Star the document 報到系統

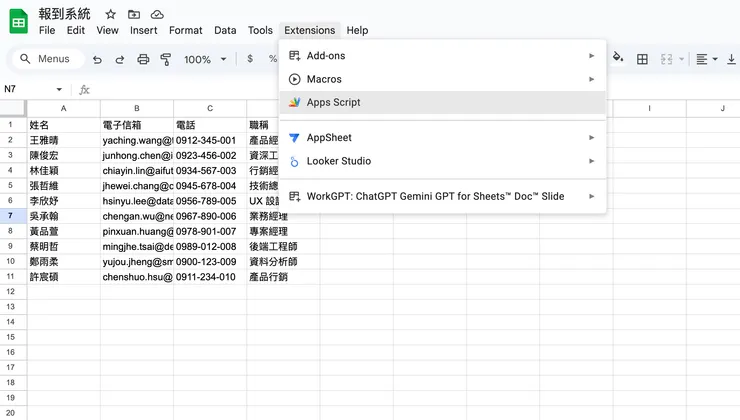(110, 14)
